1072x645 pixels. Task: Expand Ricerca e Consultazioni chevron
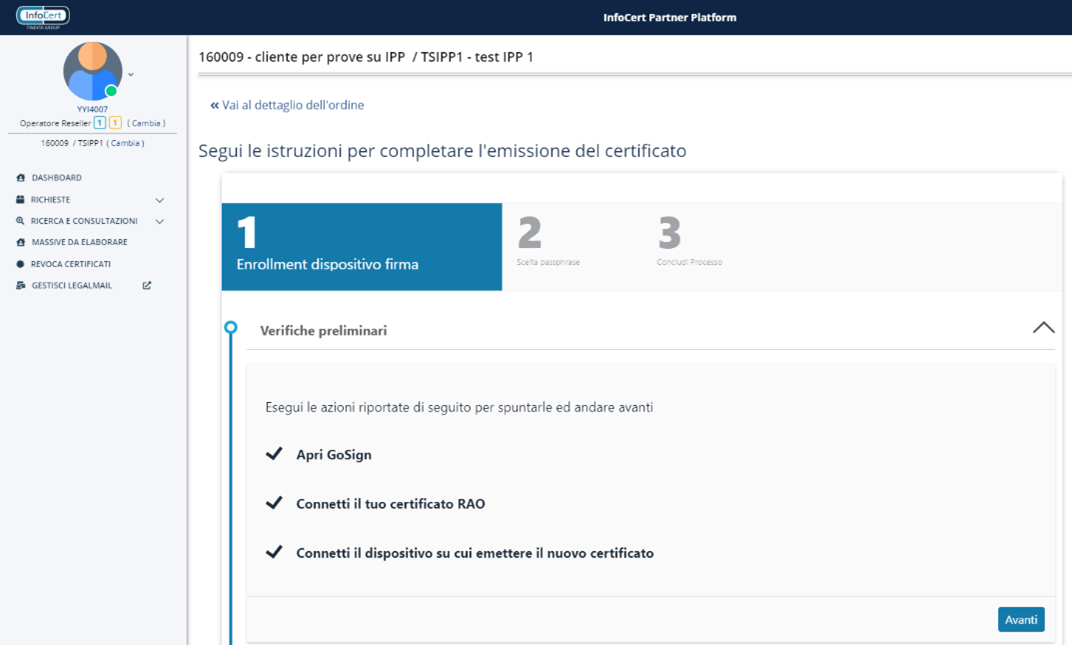tap(159, 222)
